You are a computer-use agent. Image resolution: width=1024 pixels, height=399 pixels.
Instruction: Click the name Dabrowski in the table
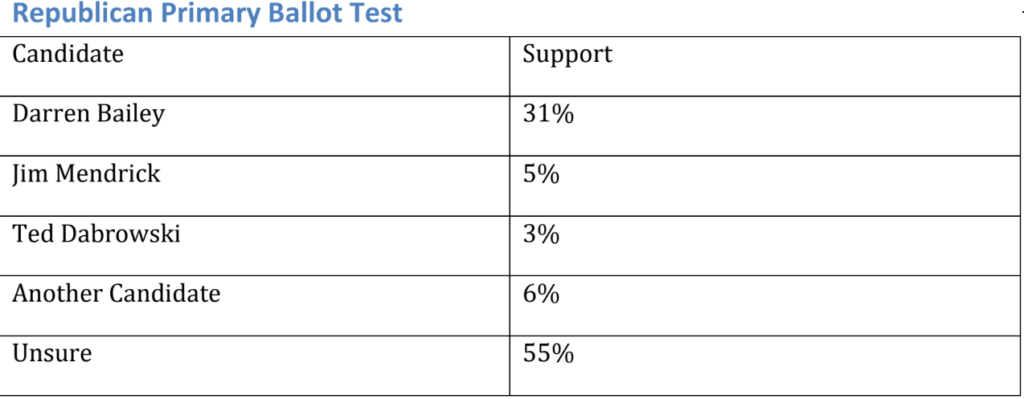click(121, 234)
